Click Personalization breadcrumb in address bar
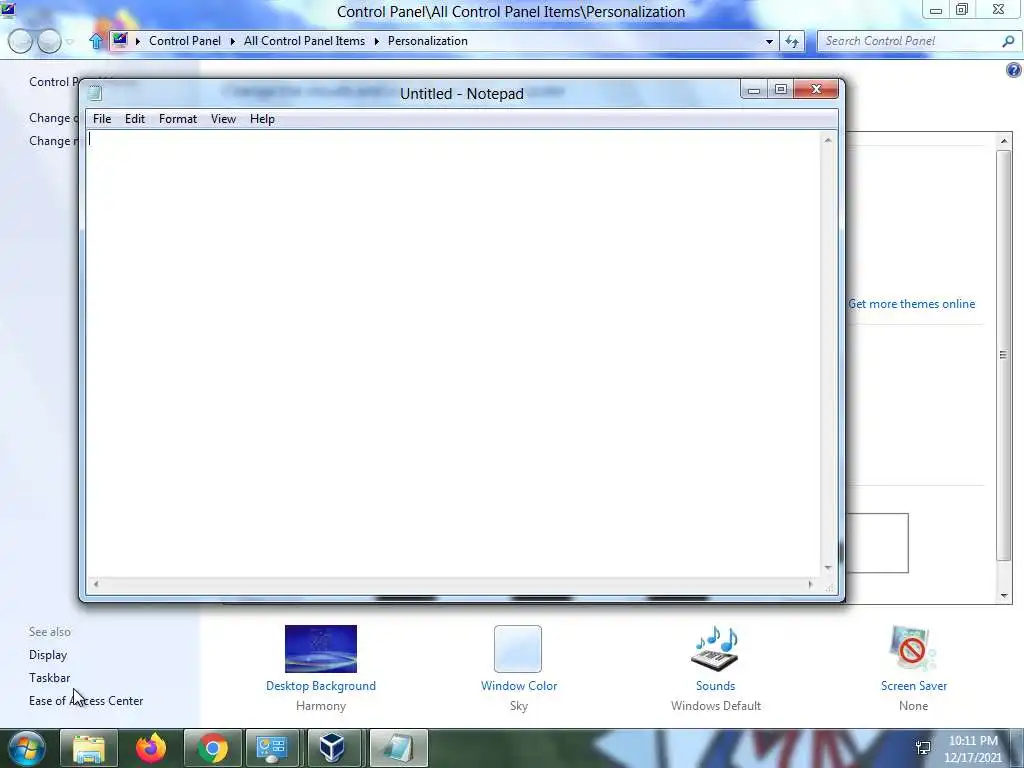 point(428,41)
